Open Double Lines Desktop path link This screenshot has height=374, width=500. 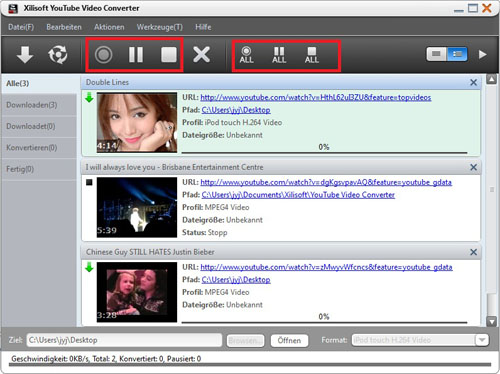point(236,110)
